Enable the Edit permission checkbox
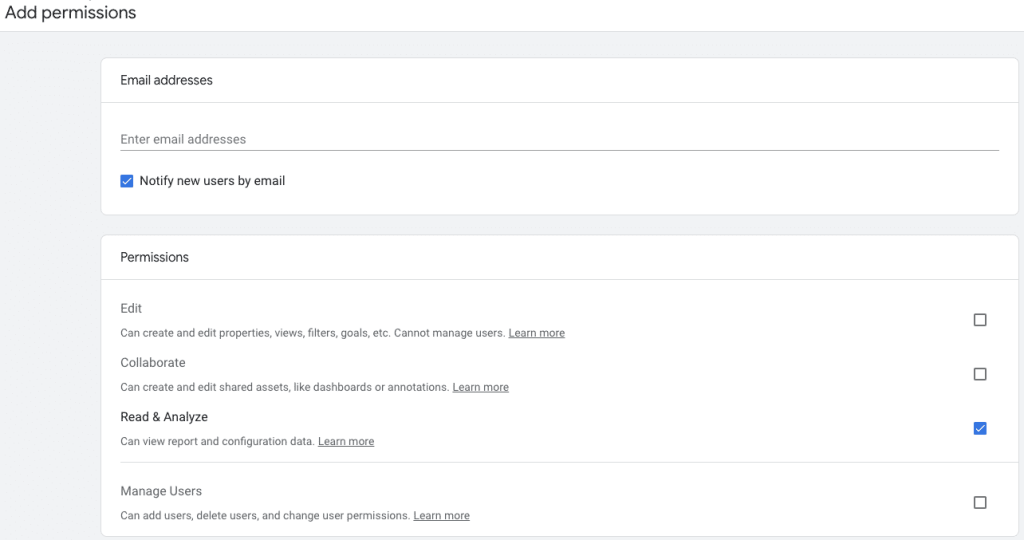Viewport: 1024px width, 540px height. tap(980, 320)
